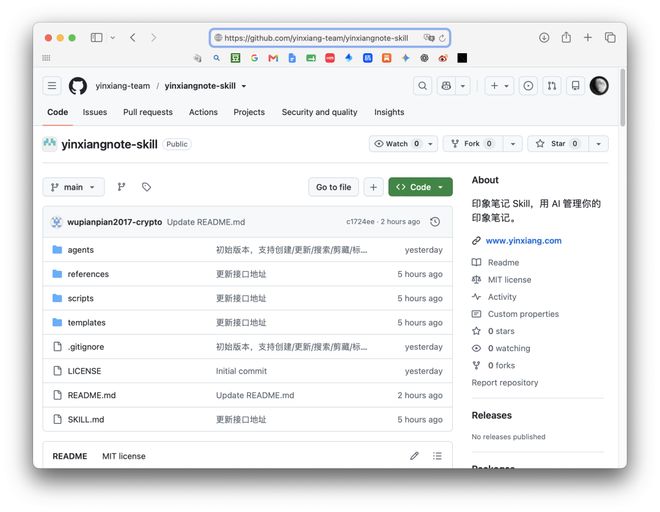Open the Custom properties link in About

point(523,314)
